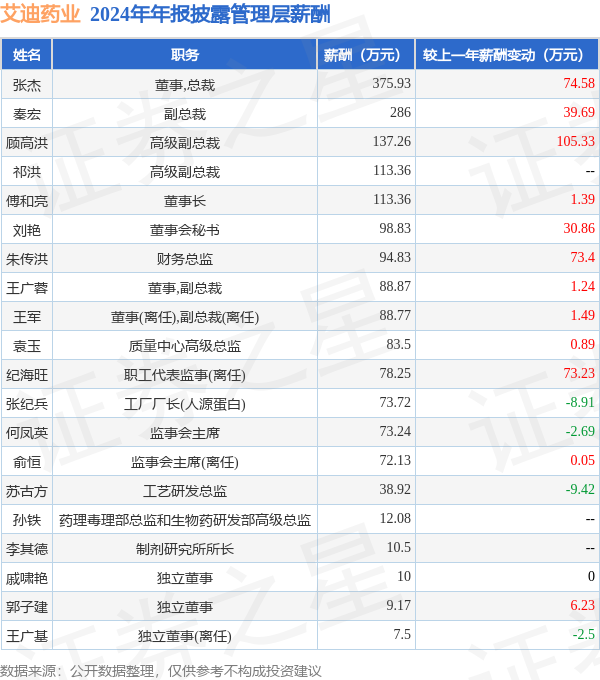
Task: Click the salary value 83.5
Action: (x=398, y=344)
